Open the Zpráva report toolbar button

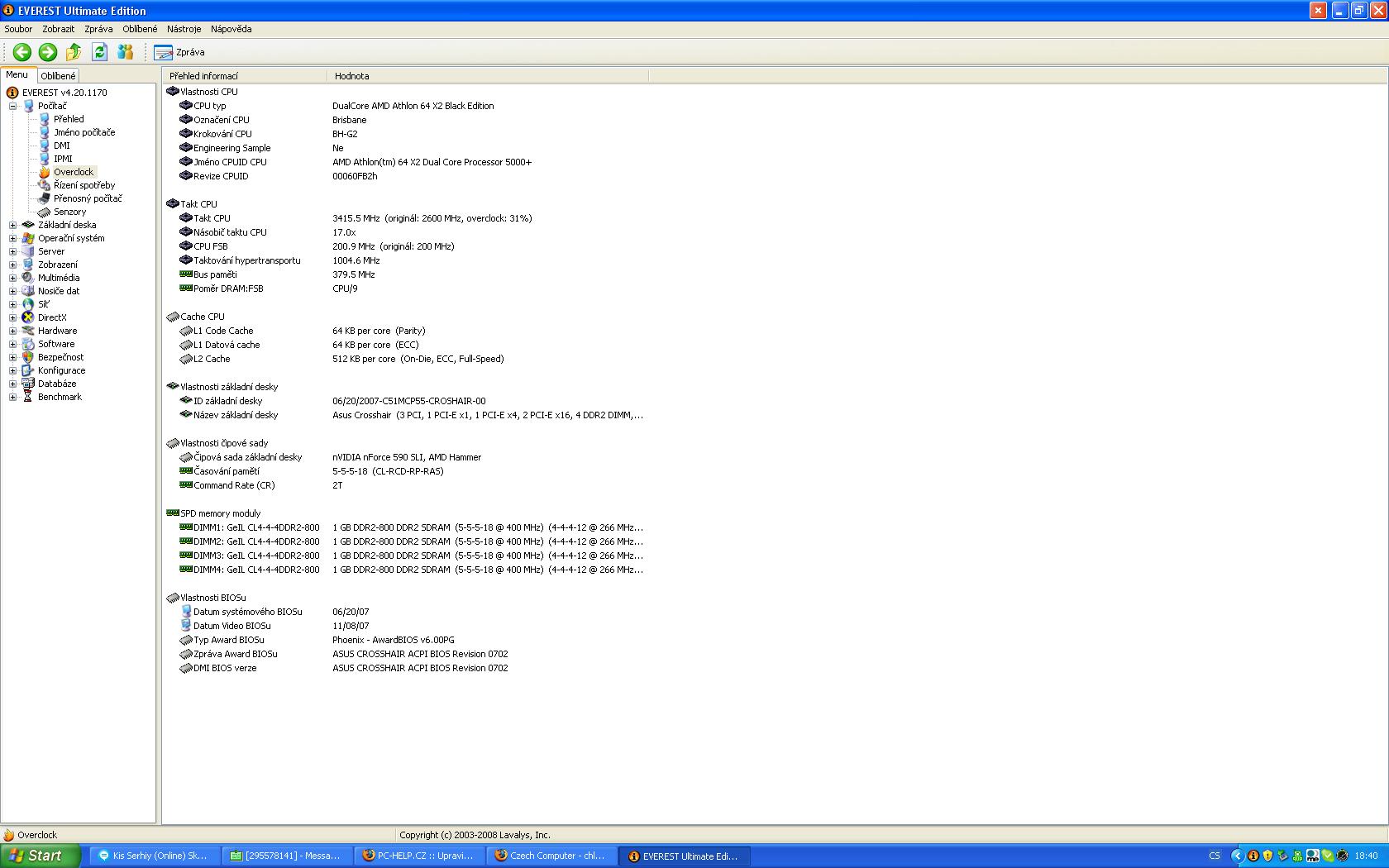click(x=179, y=52)
